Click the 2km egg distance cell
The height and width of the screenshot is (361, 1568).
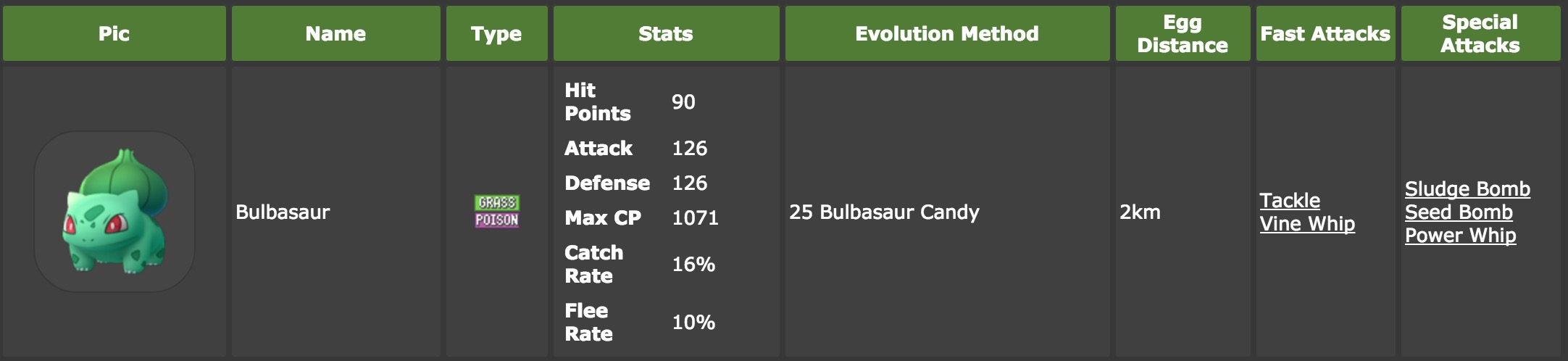(x=1183, y=212)
